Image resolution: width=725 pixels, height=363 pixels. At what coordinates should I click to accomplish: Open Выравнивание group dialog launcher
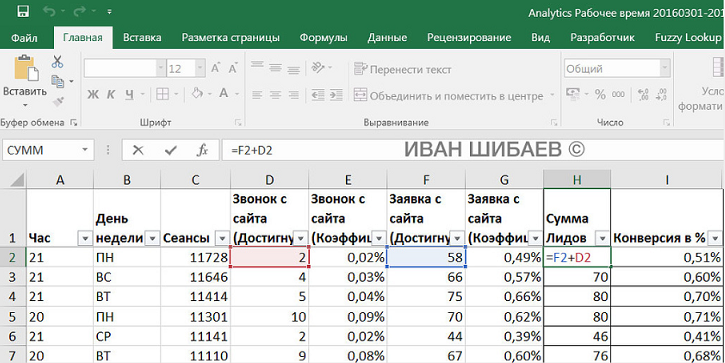554,123
